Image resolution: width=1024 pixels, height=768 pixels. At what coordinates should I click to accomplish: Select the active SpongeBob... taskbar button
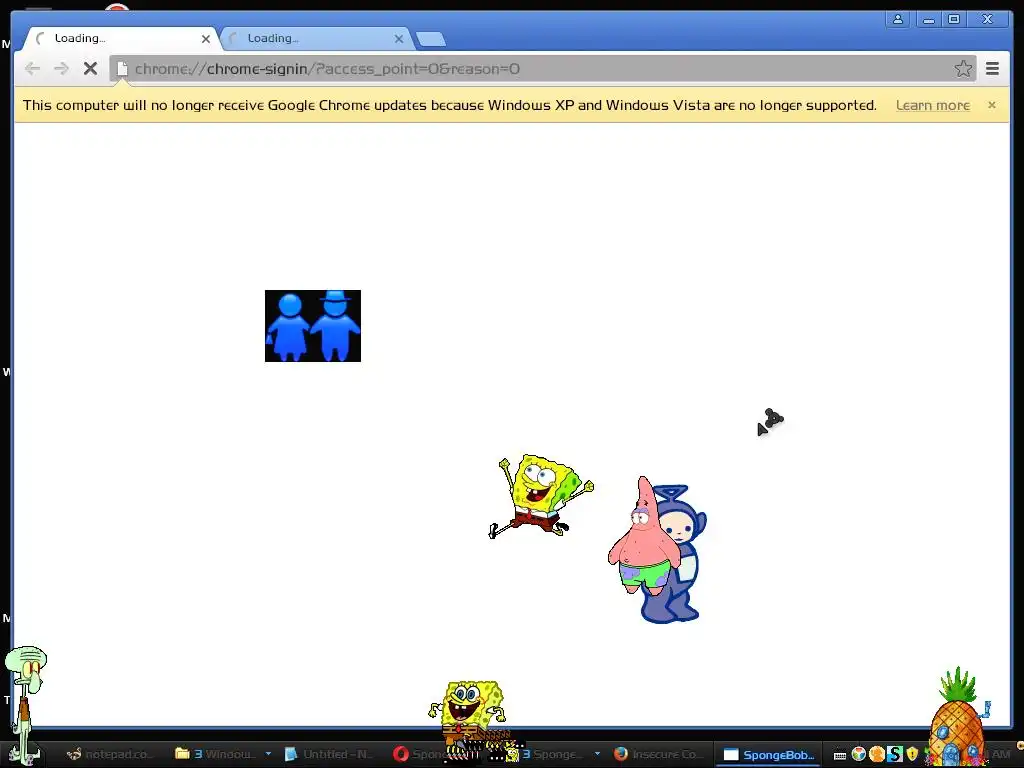tap(769, 755)
